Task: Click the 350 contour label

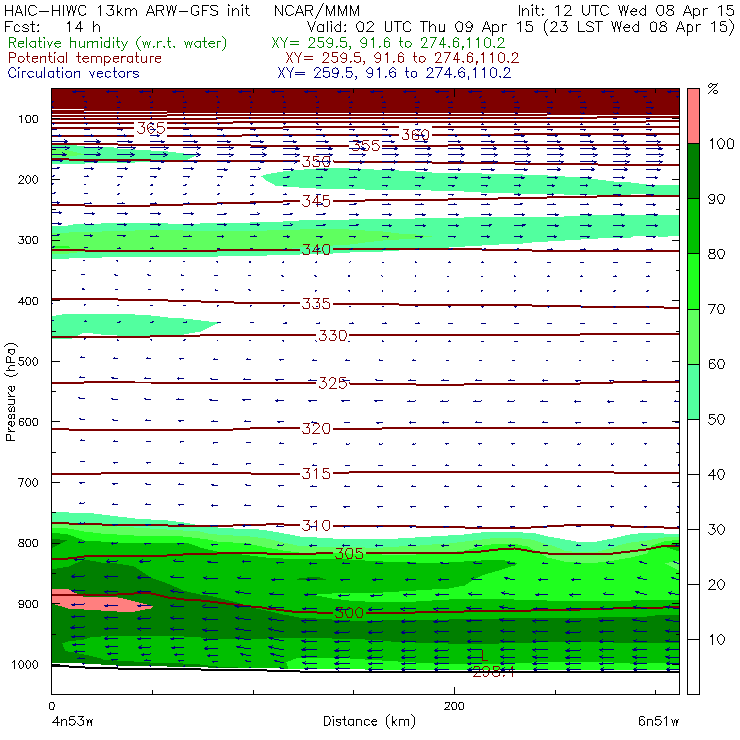Action: point(316,162)
